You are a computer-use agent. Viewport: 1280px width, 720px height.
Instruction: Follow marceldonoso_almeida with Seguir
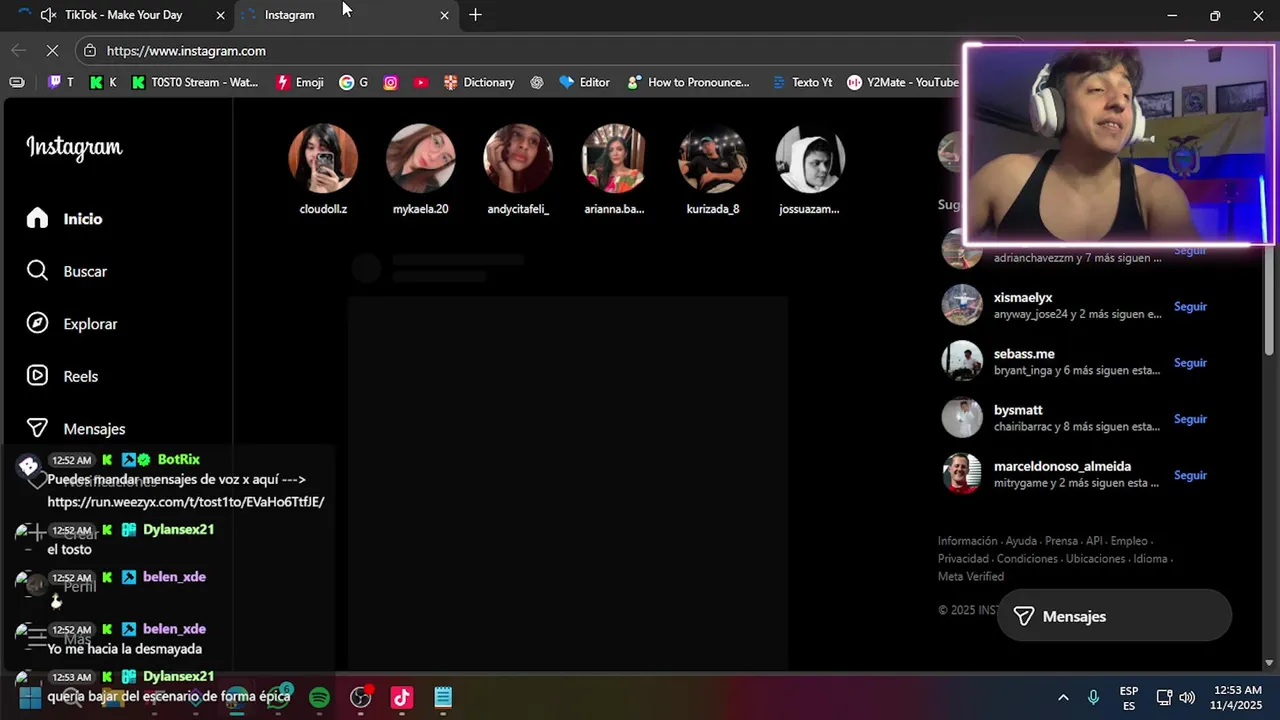click(x=1190, y=475)
